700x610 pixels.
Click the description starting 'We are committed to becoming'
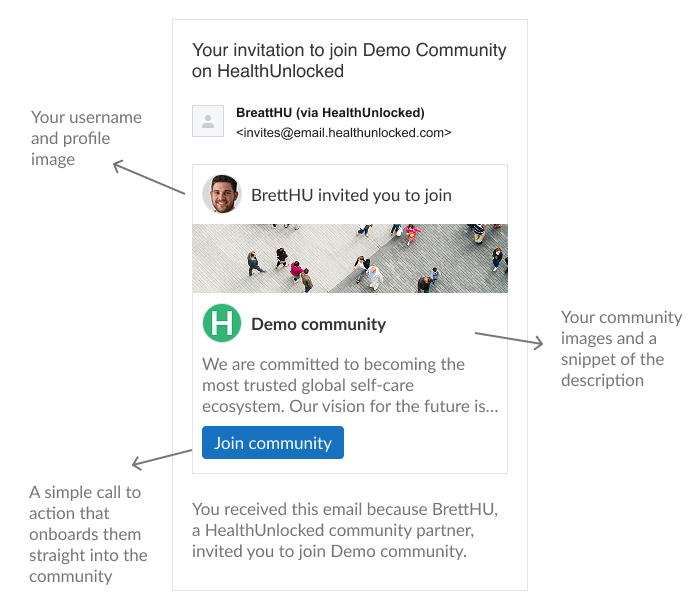point(350,385)
